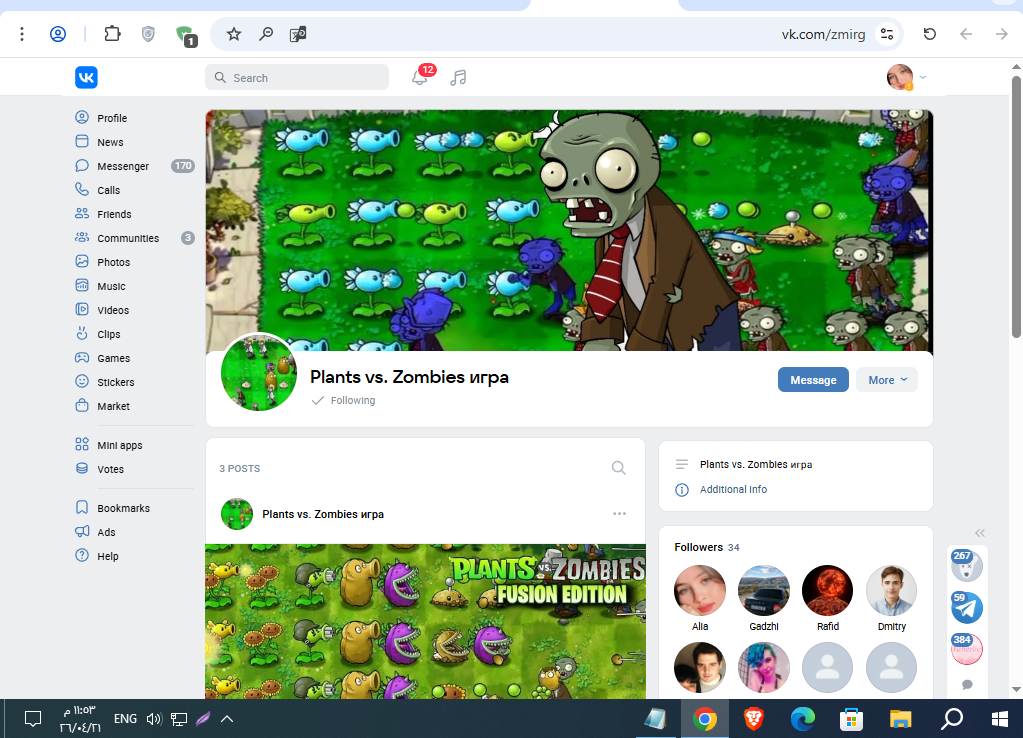Click the Photos sidebar icon

pos(82,262)
